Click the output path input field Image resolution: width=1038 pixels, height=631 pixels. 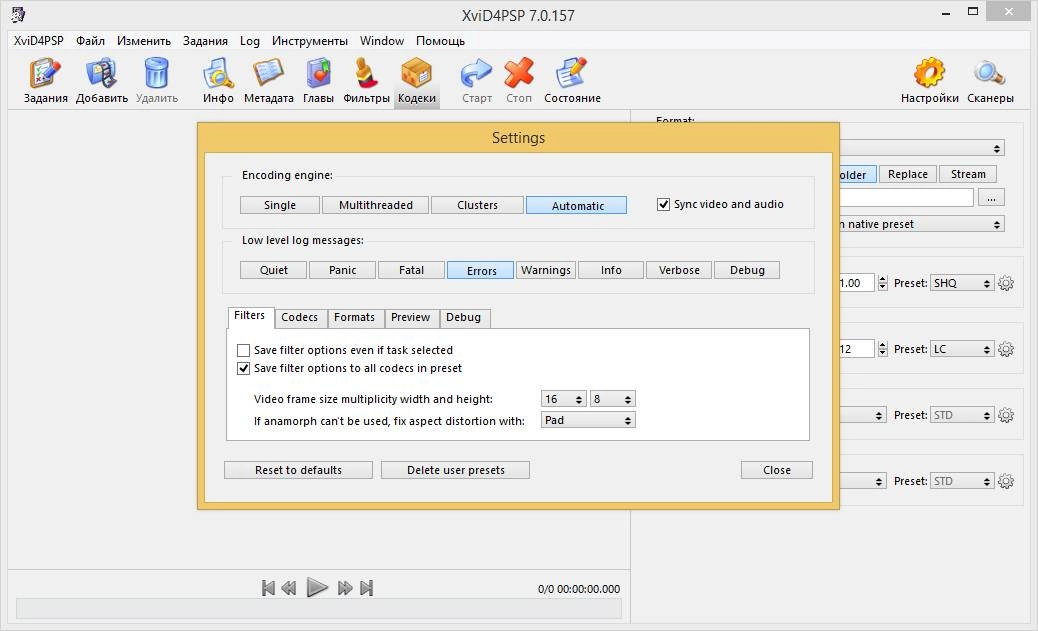906,198
